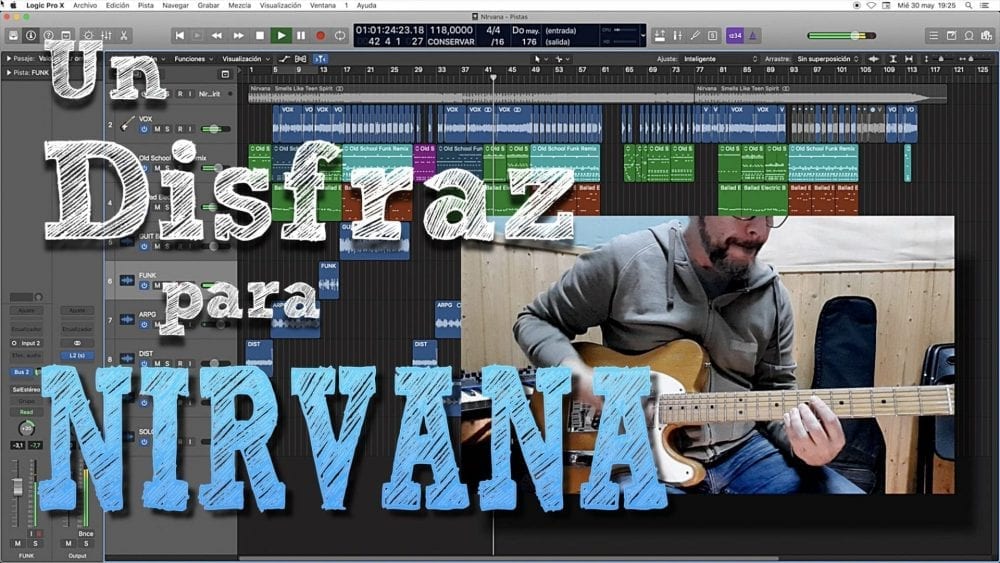Expand Pista FUNK track inspector triangle

coord(8,73)
